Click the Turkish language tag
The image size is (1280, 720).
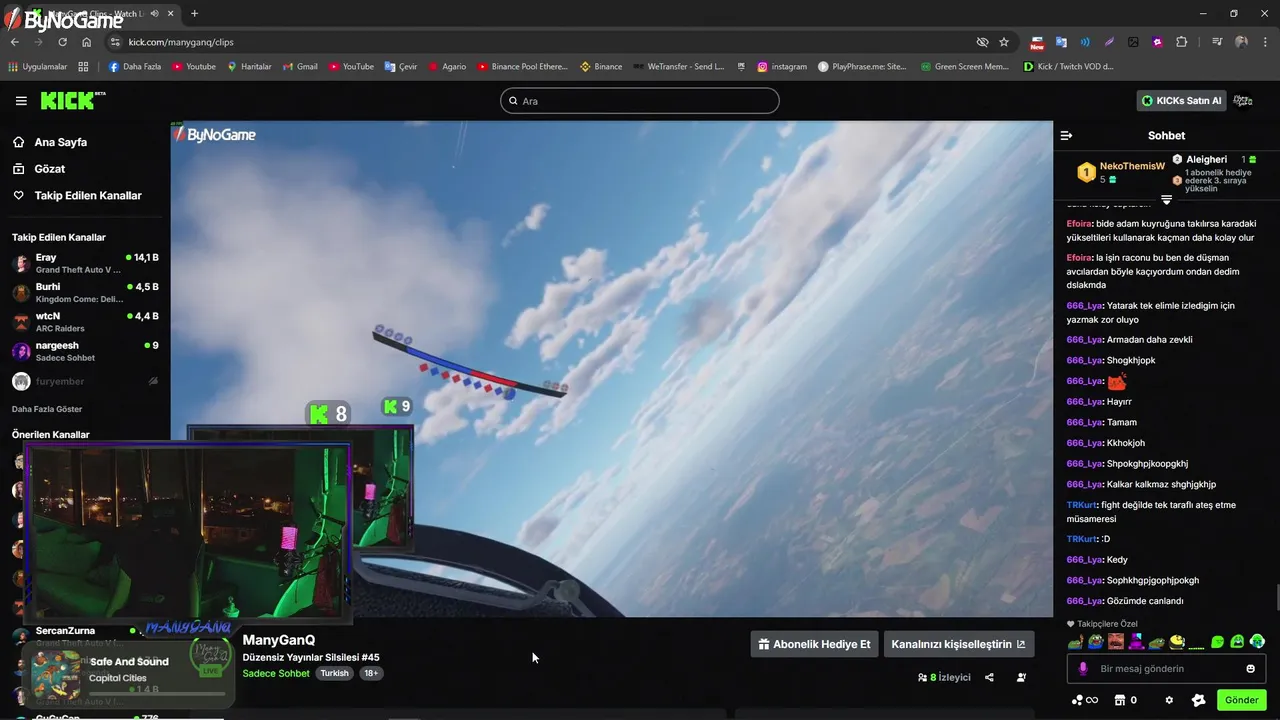point(334,674)
